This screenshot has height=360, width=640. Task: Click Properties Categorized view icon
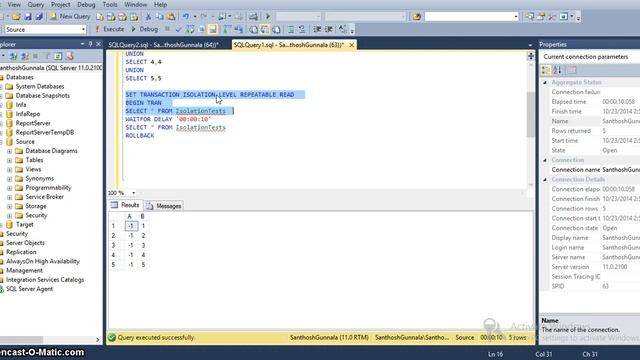pyautogui.click(x=546, y=70)
